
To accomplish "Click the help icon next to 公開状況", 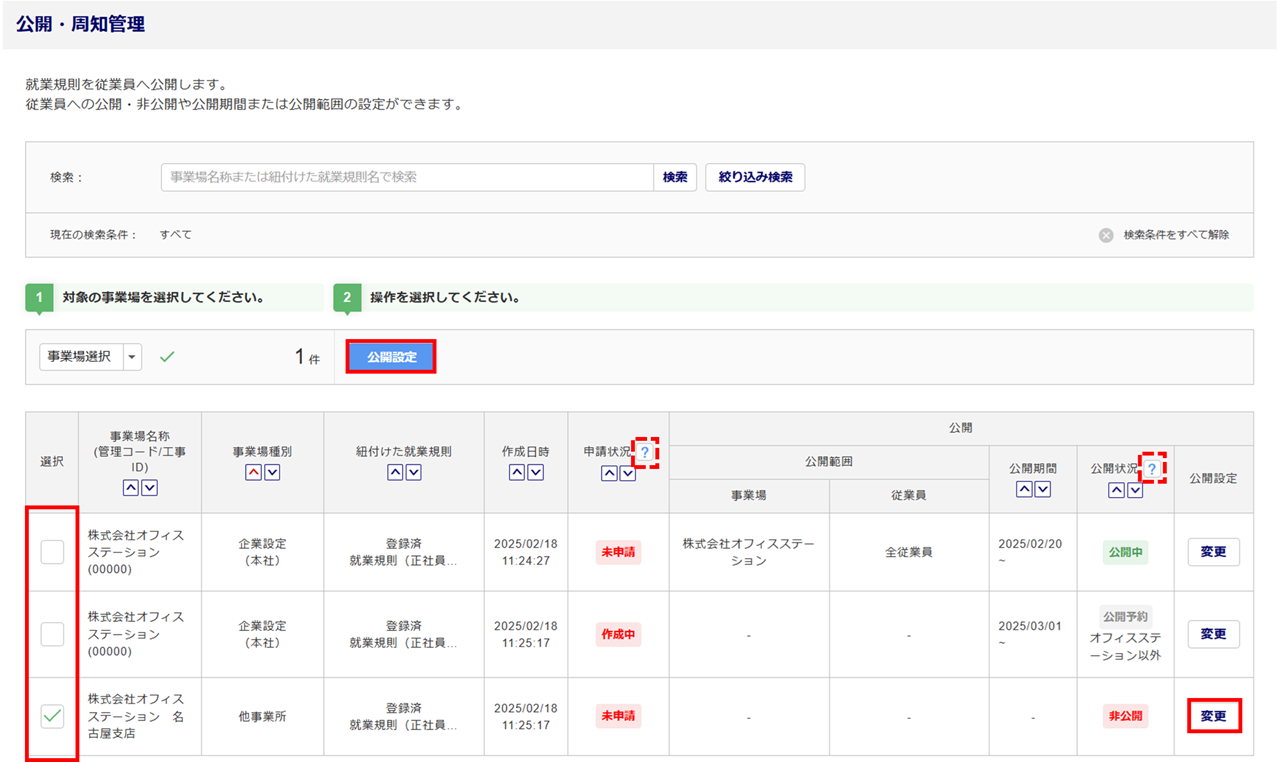I will (1152, 469).
